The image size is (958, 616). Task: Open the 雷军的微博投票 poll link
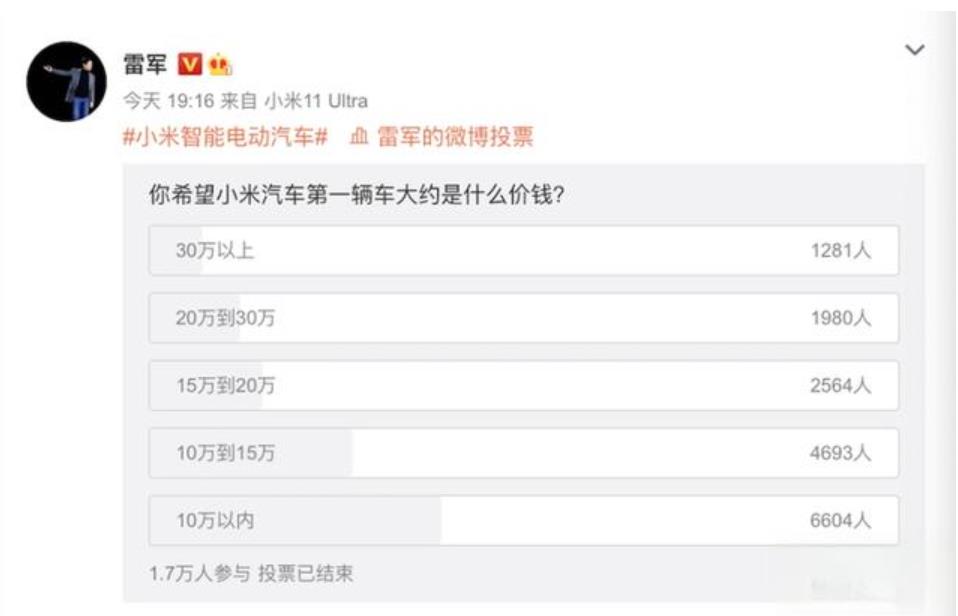455,136
